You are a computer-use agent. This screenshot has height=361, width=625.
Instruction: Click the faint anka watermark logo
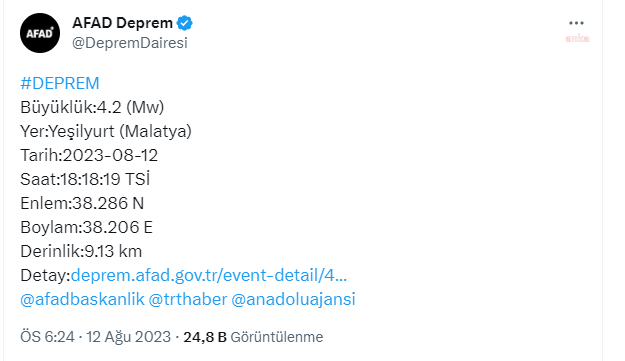pos(577,38)
